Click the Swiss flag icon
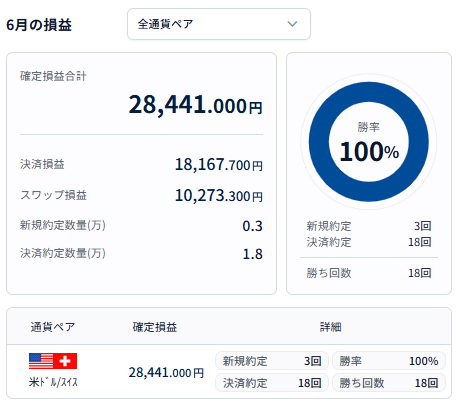Viewport: 456px width, 403px height. (x=65, y=361)
